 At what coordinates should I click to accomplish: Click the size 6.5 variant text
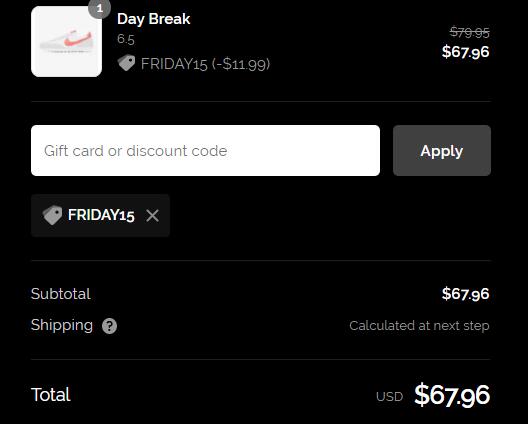point(126,39)
